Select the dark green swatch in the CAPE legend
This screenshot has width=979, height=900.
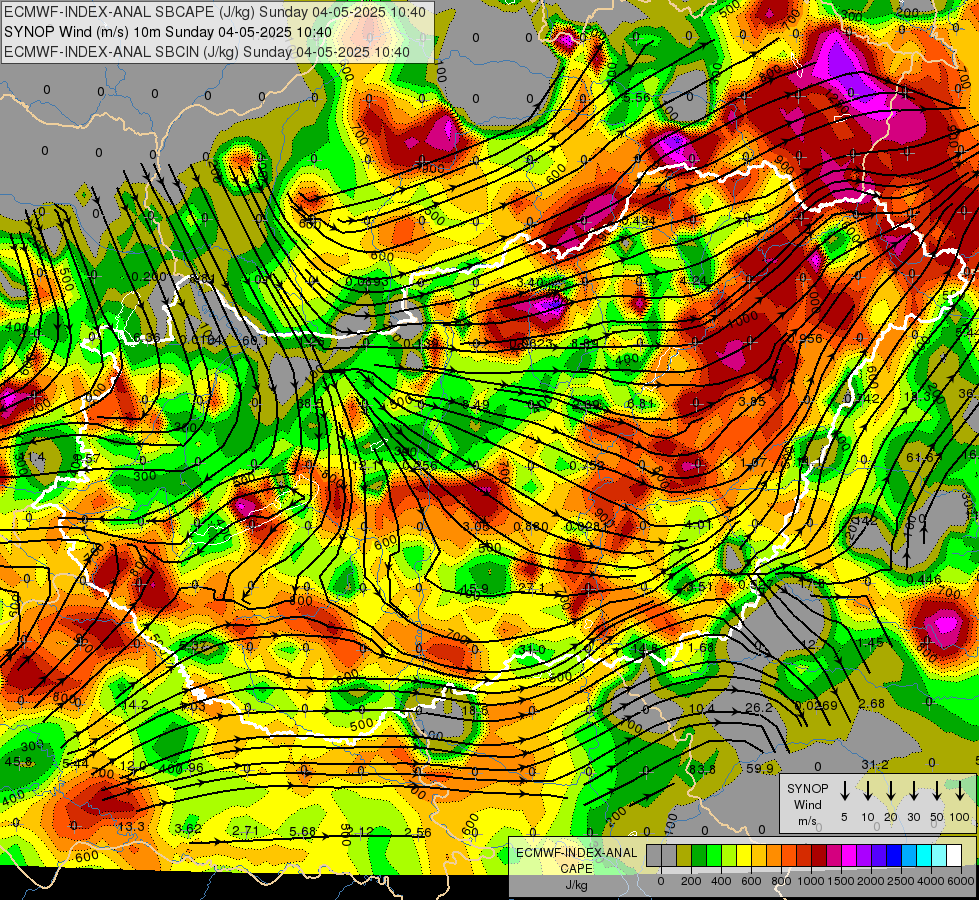pos(699,856)
